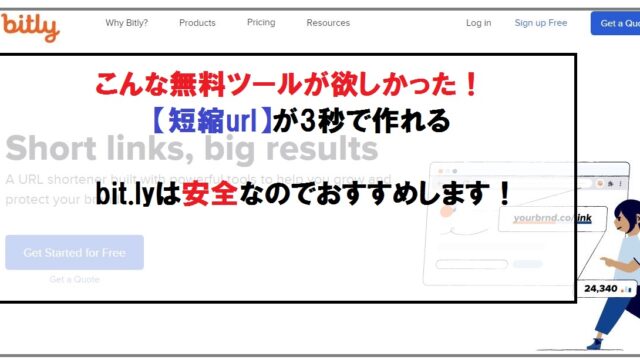
Task: Click the pale orange avatar circle in the illustration
Action: [447, 211]
